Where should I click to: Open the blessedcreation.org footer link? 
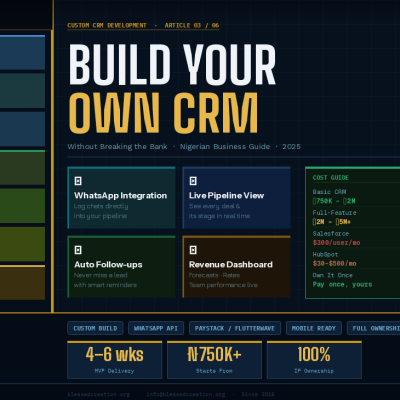click(99, 394)
